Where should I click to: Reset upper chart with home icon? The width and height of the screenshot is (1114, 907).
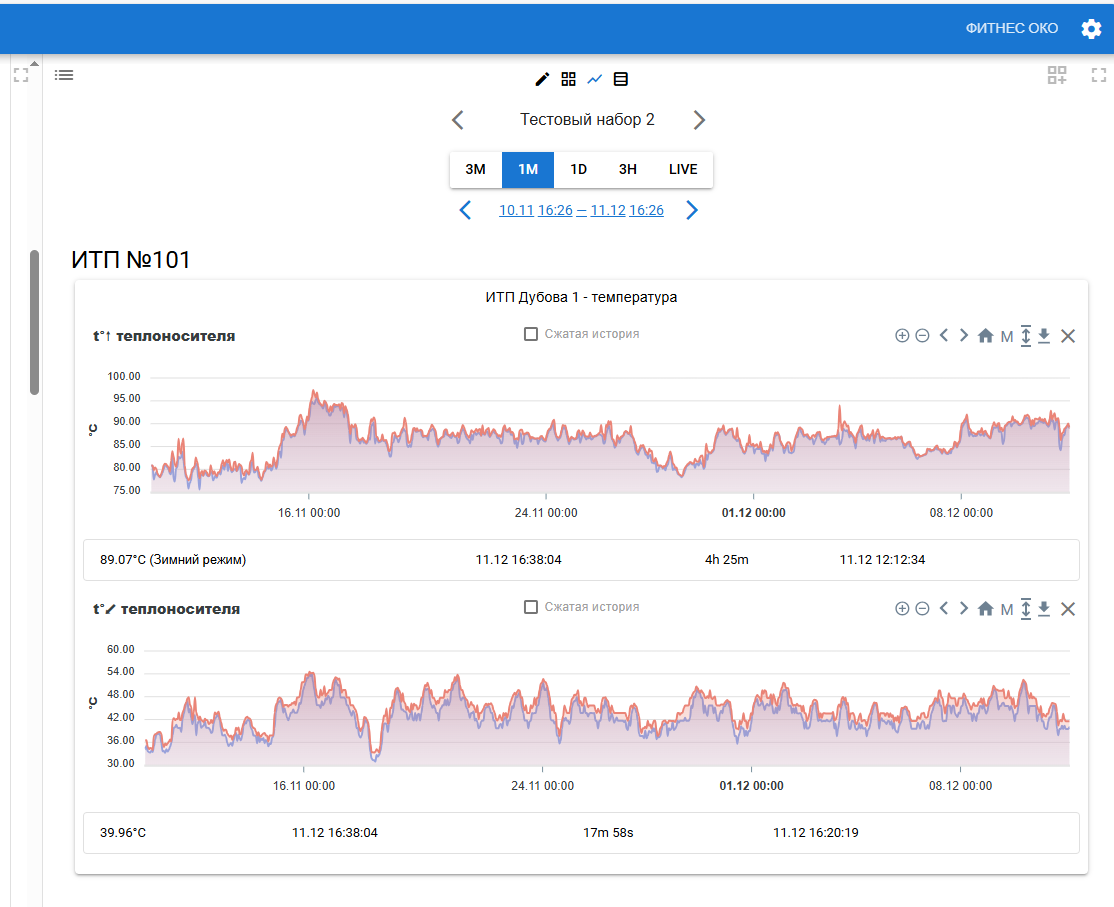tap(985, 336)
